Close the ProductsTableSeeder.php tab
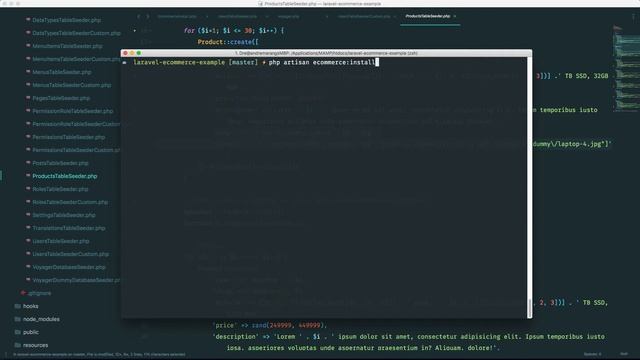The width and height of the screenshot is (640, 360). (x=455, y=16)
